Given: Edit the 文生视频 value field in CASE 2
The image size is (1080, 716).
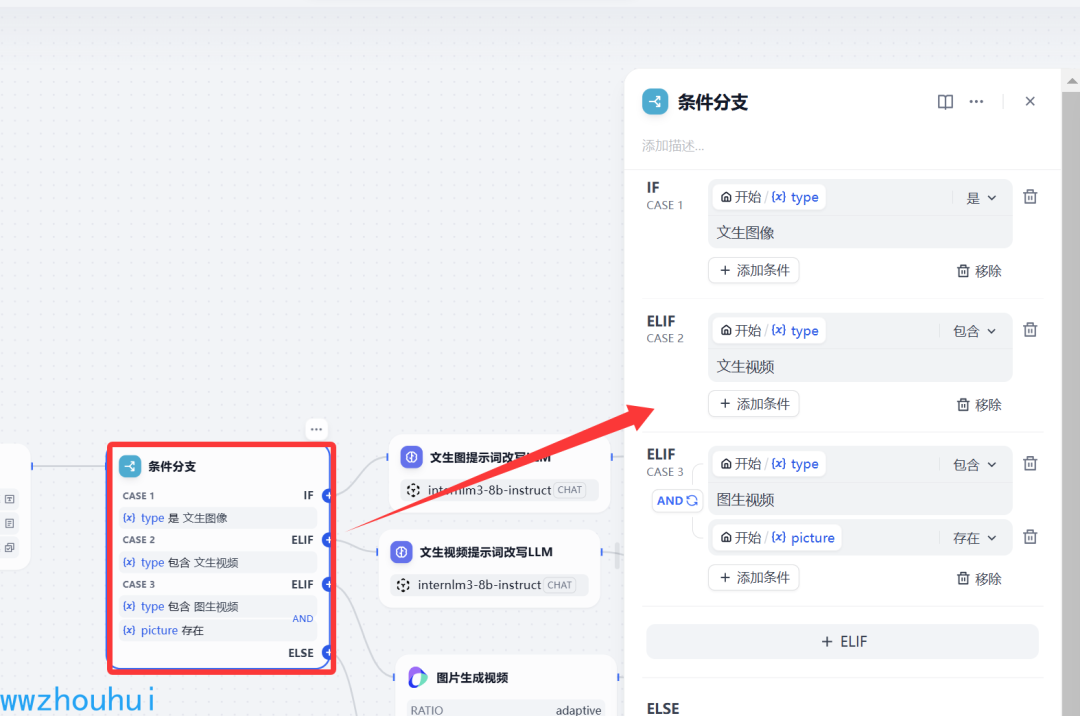Looking at the screenshot, I should tap(860, 366).
